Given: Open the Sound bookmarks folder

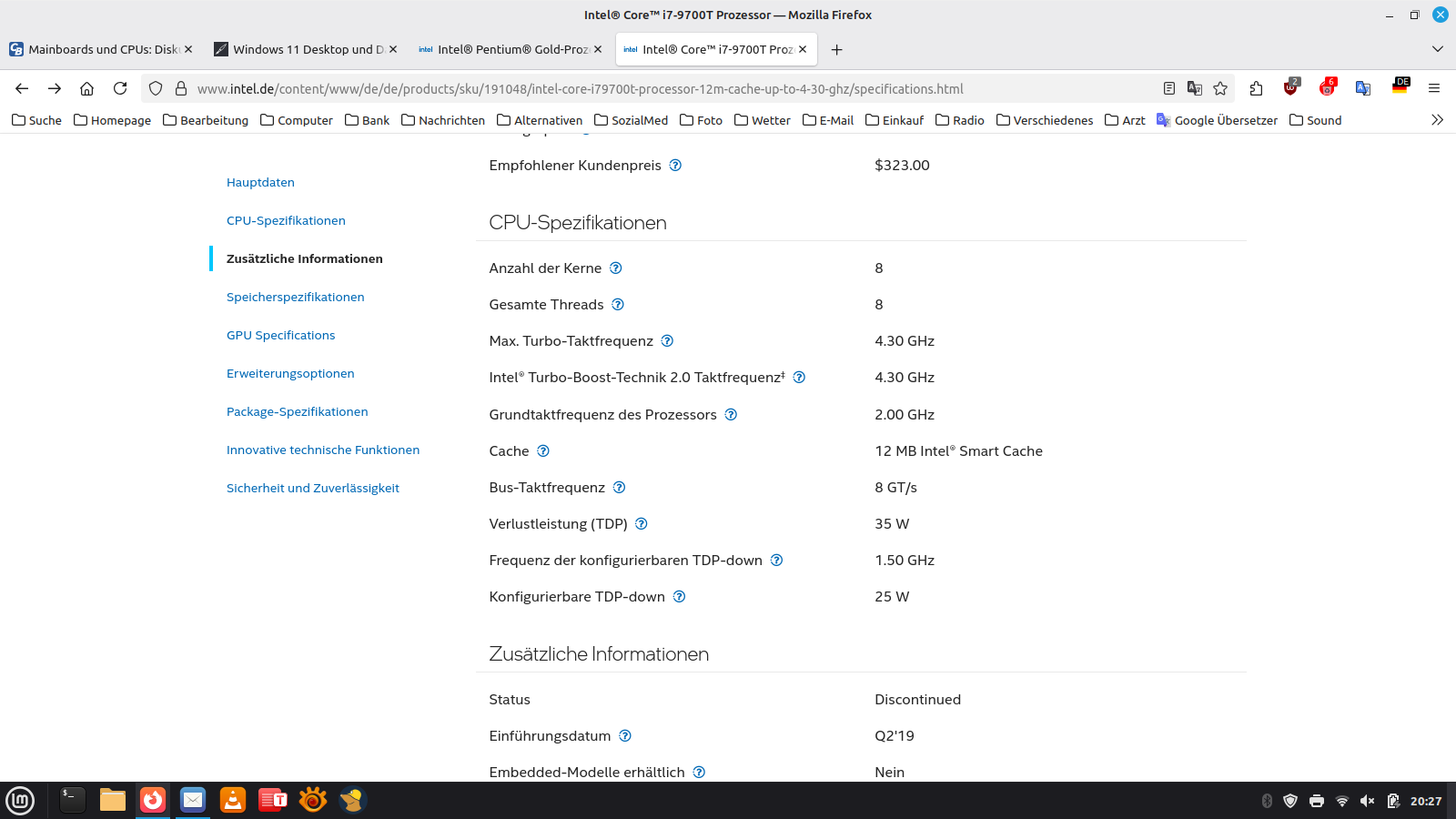Looking at the screenshot, I should click(1316, 120).
